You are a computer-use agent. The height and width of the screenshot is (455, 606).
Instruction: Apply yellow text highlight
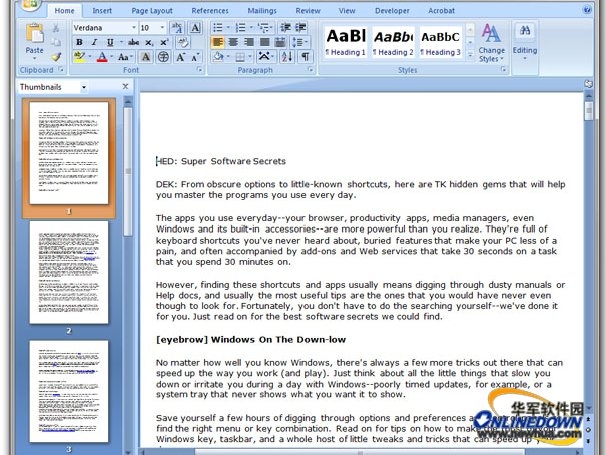pos(80,57)
